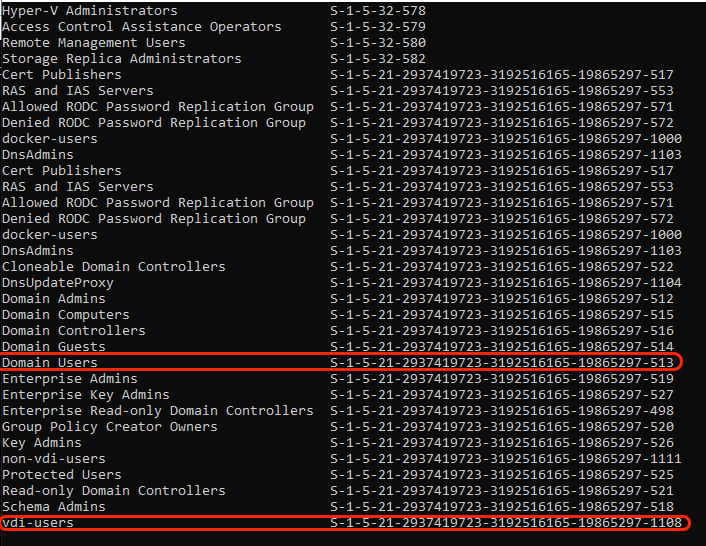Select the Protected Users entry

[x=61, y=475]
